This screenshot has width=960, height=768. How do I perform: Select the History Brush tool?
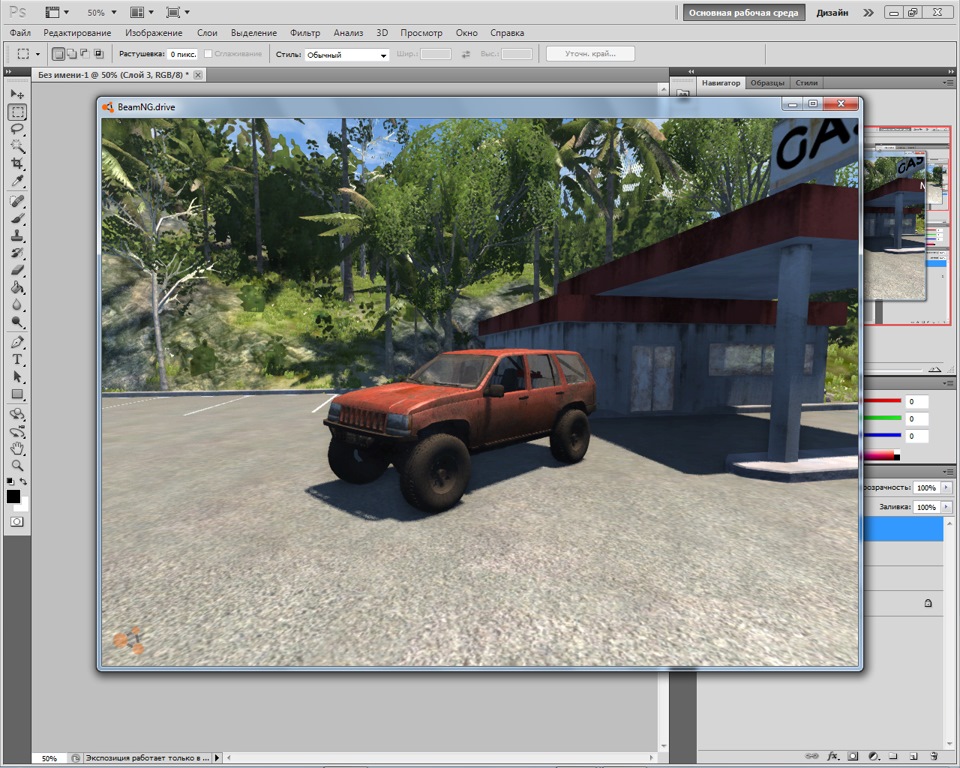point(17,253)
